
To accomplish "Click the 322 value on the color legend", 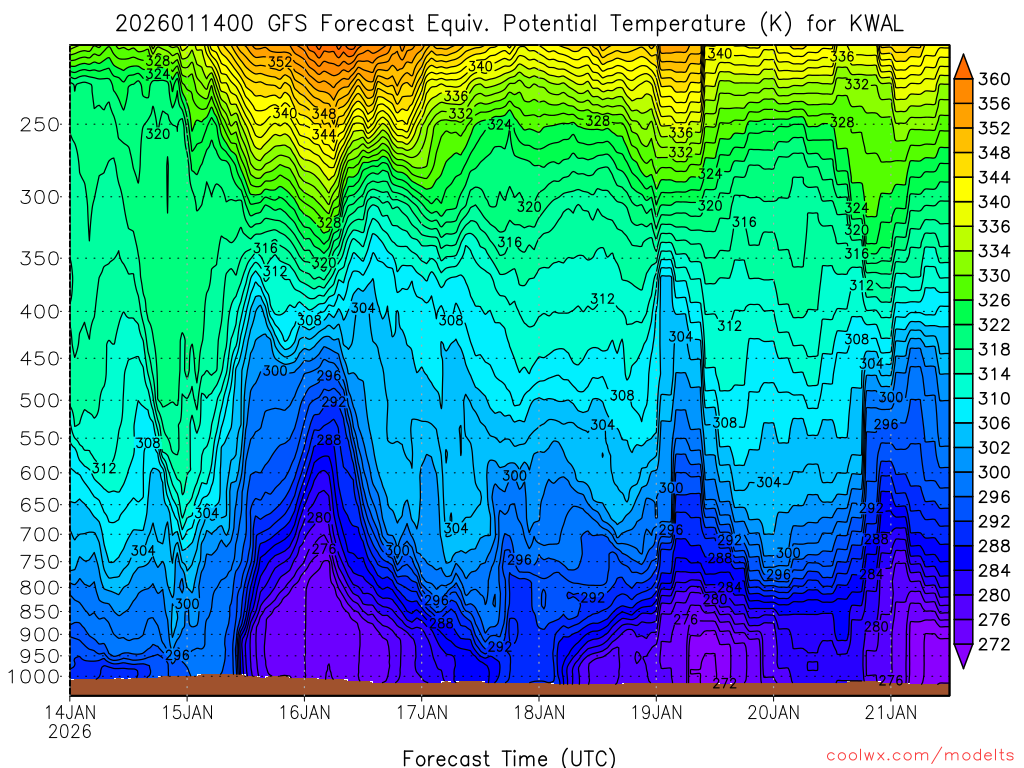I will pyautogui.click(x=994, y=325).
